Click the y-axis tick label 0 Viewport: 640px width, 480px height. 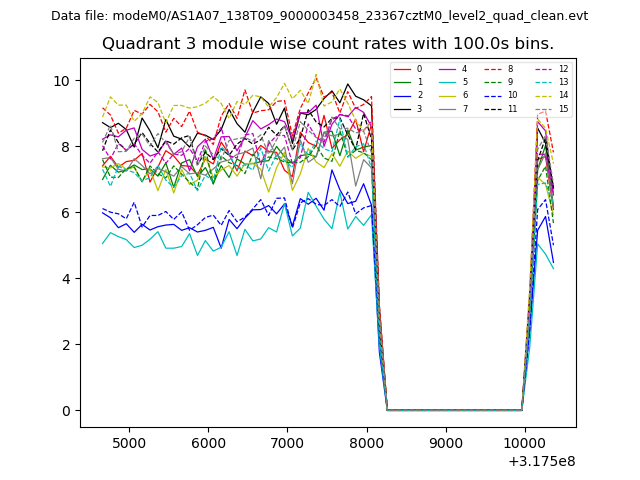click(x=65, y=411)
